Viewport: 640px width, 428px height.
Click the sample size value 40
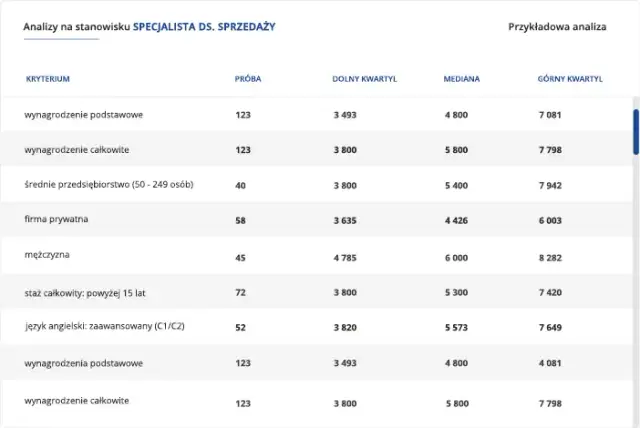240,186
